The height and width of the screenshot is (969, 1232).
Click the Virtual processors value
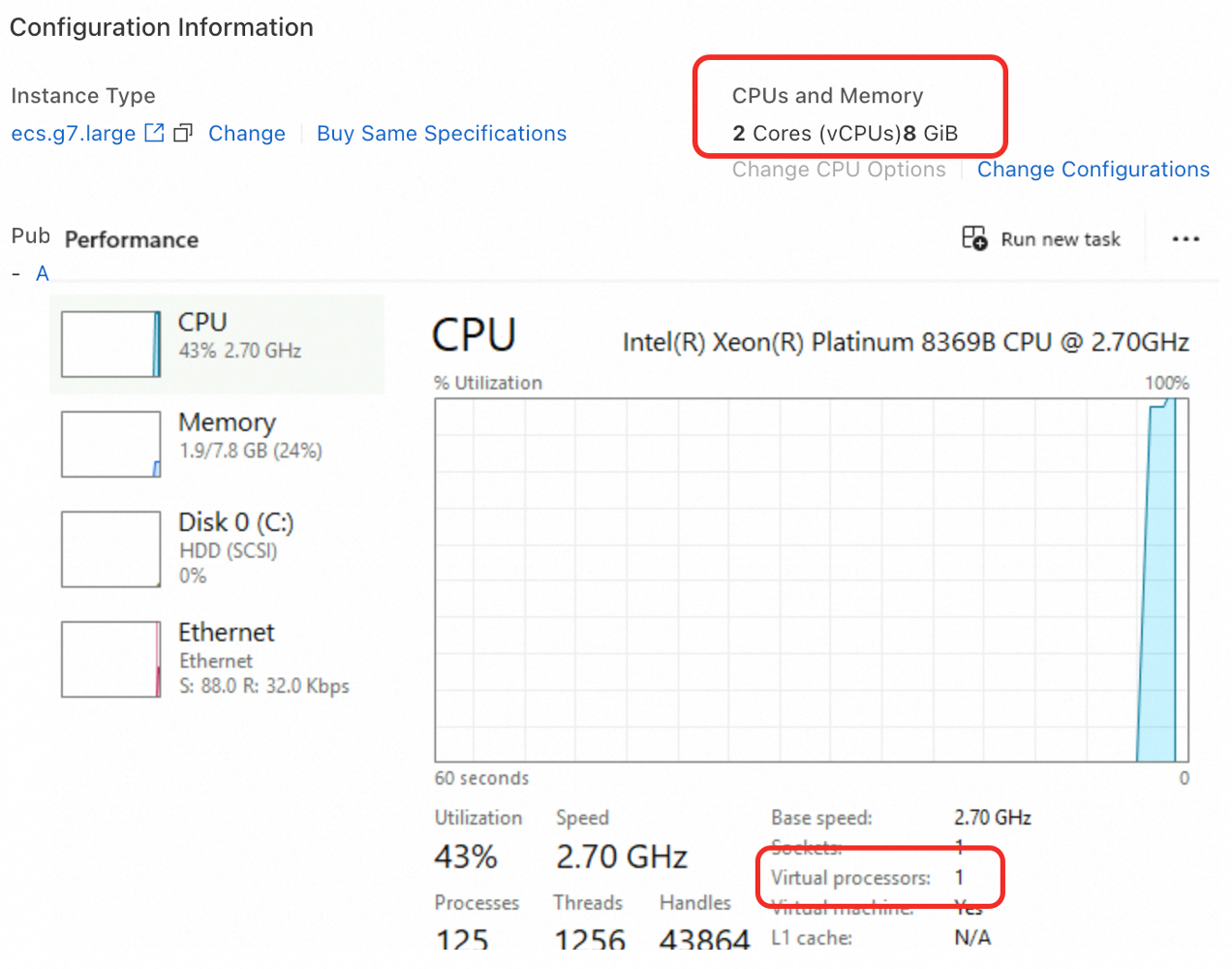click(x=959, y=878)
